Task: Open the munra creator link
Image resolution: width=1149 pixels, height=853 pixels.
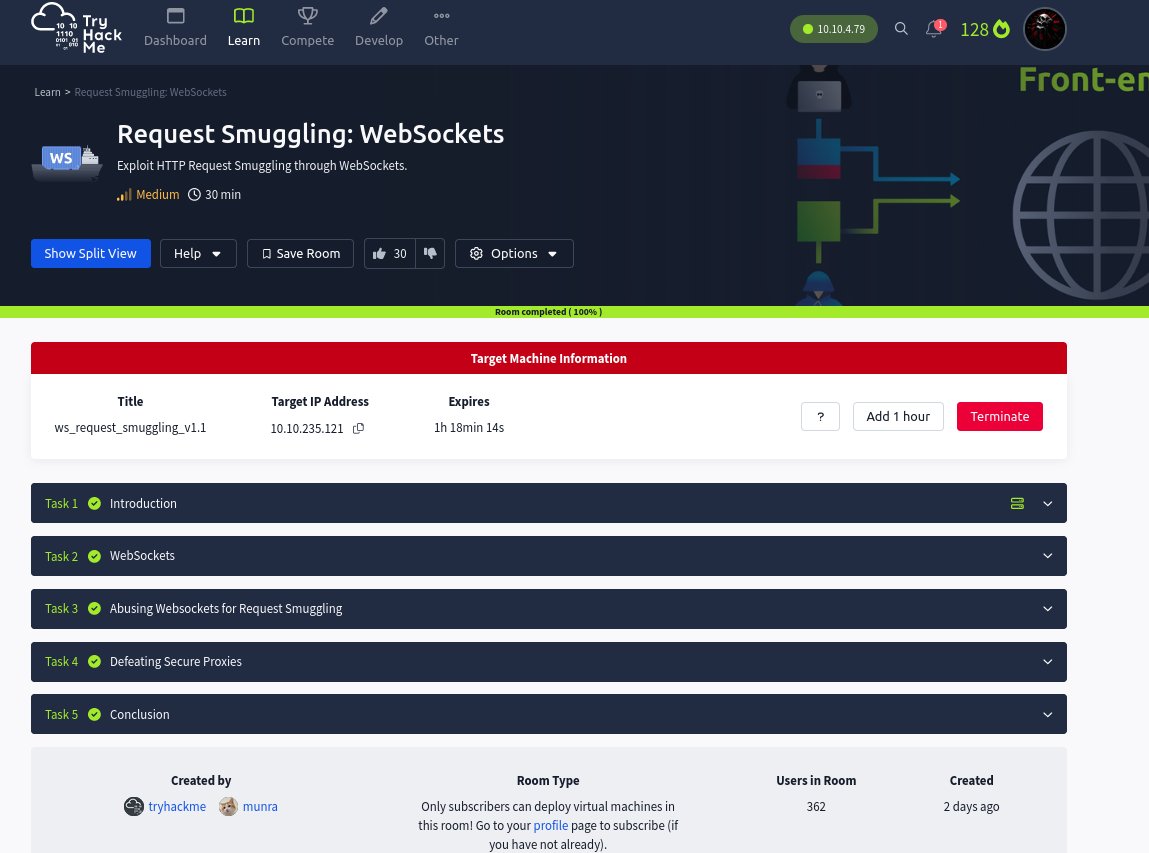Action: [260, 807]
